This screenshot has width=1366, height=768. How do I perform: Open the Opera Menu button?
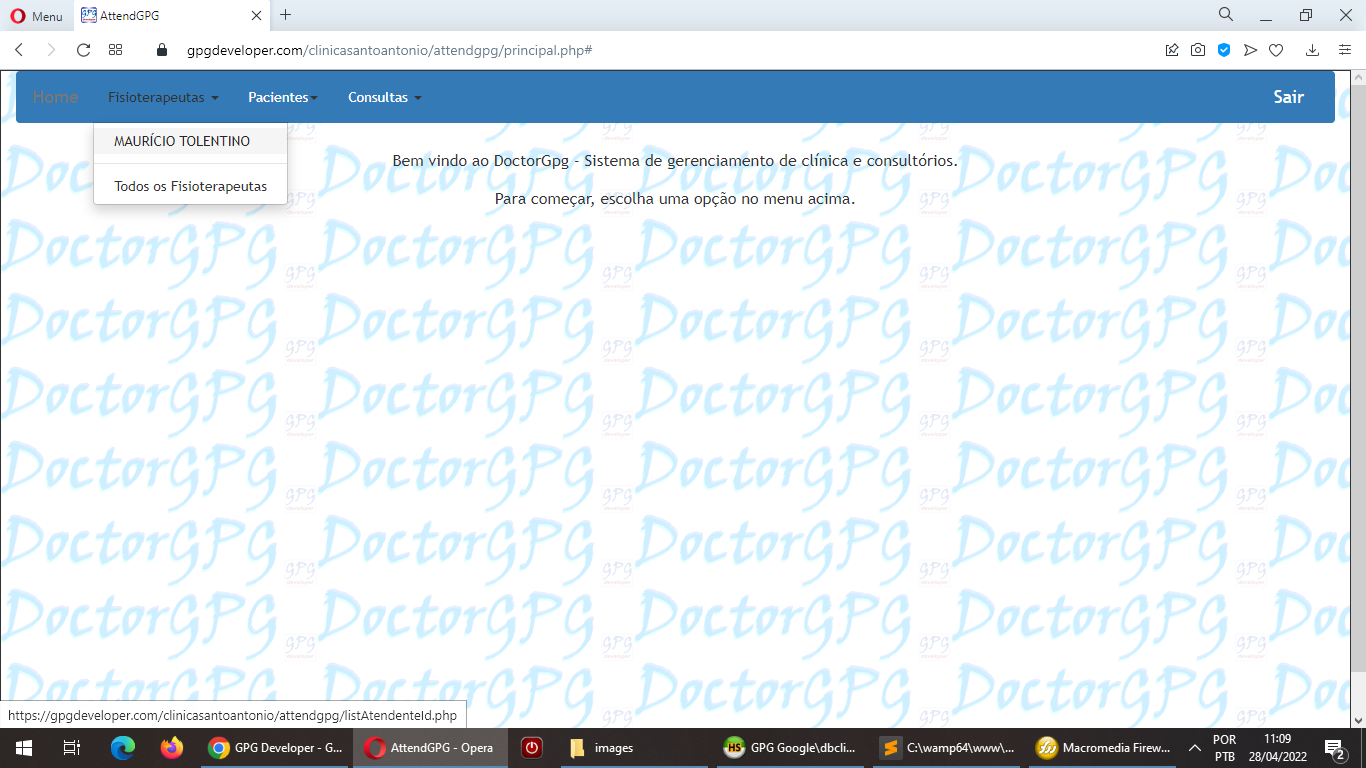click(x=36, y=16)
